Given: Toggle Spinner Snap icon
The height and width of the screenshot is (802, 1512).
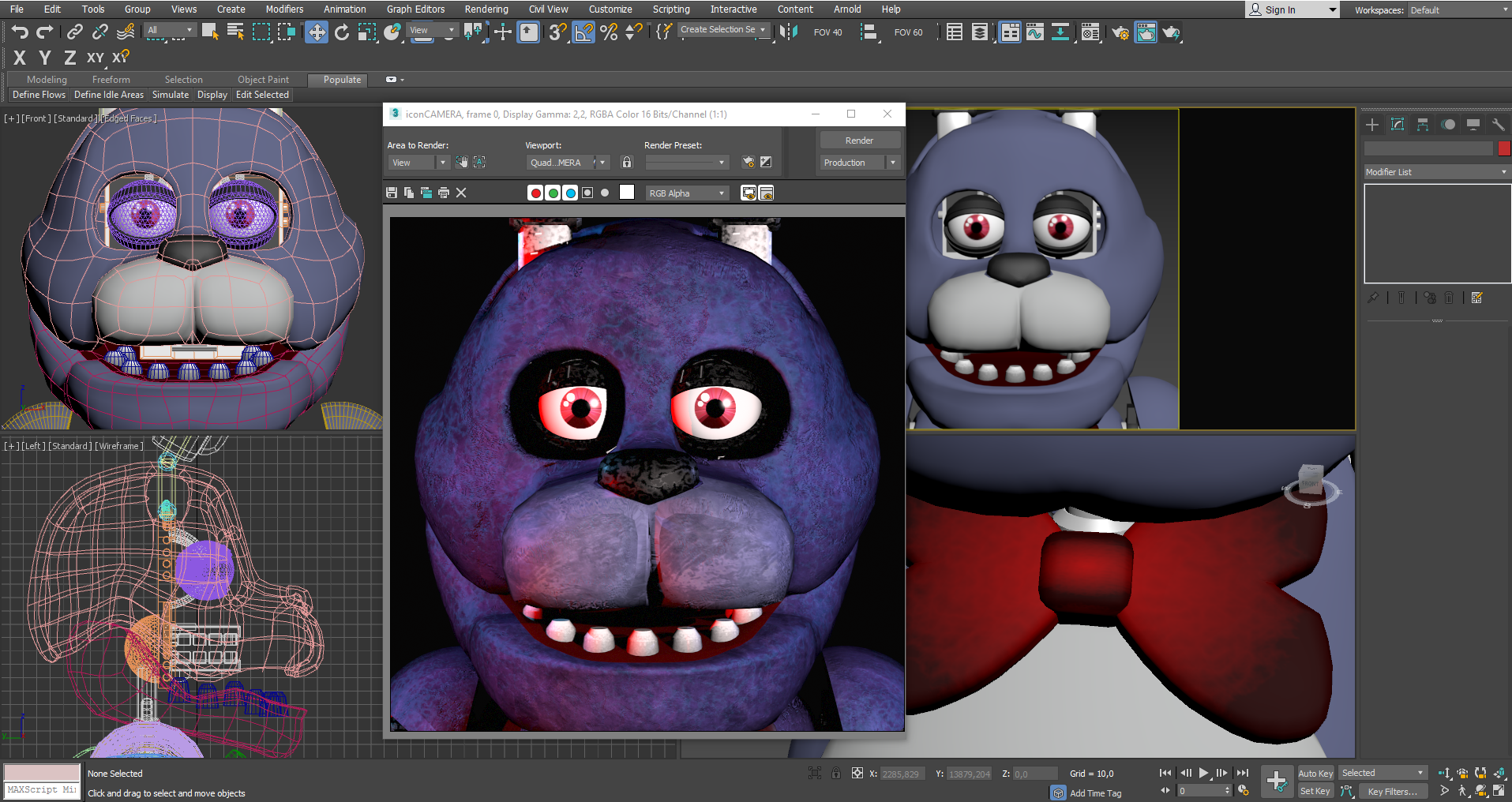Looking at the screenshot, I should [x=633, y=32].
